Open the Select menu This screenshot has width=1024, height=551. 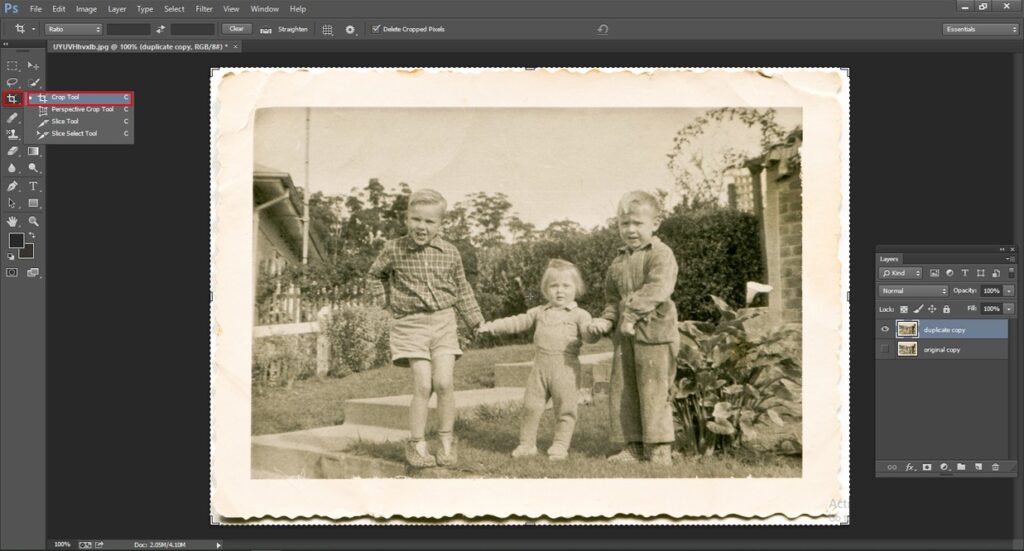point(174,9)
